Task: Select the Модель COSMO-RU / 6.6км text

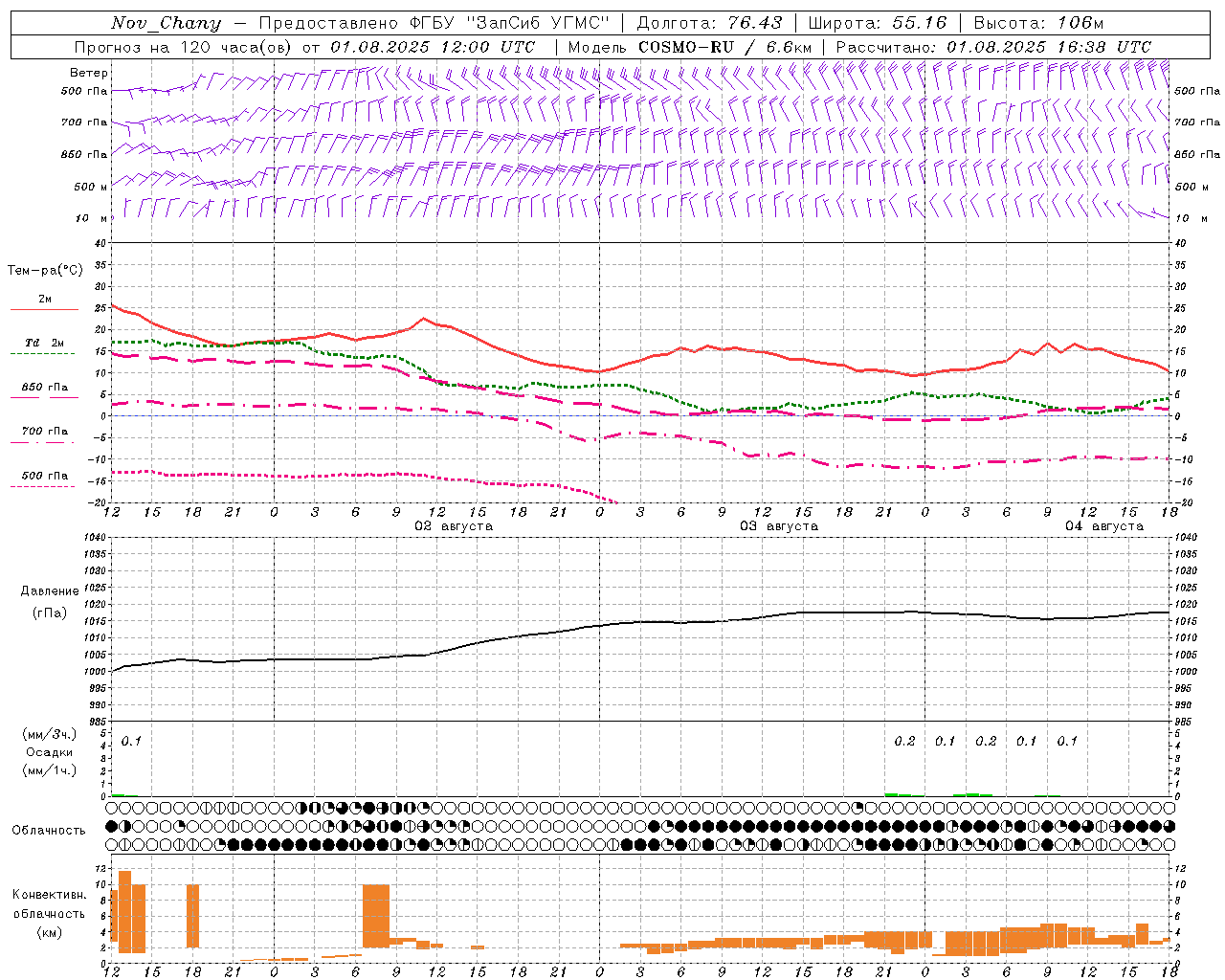Action: [x=690, y=47]
